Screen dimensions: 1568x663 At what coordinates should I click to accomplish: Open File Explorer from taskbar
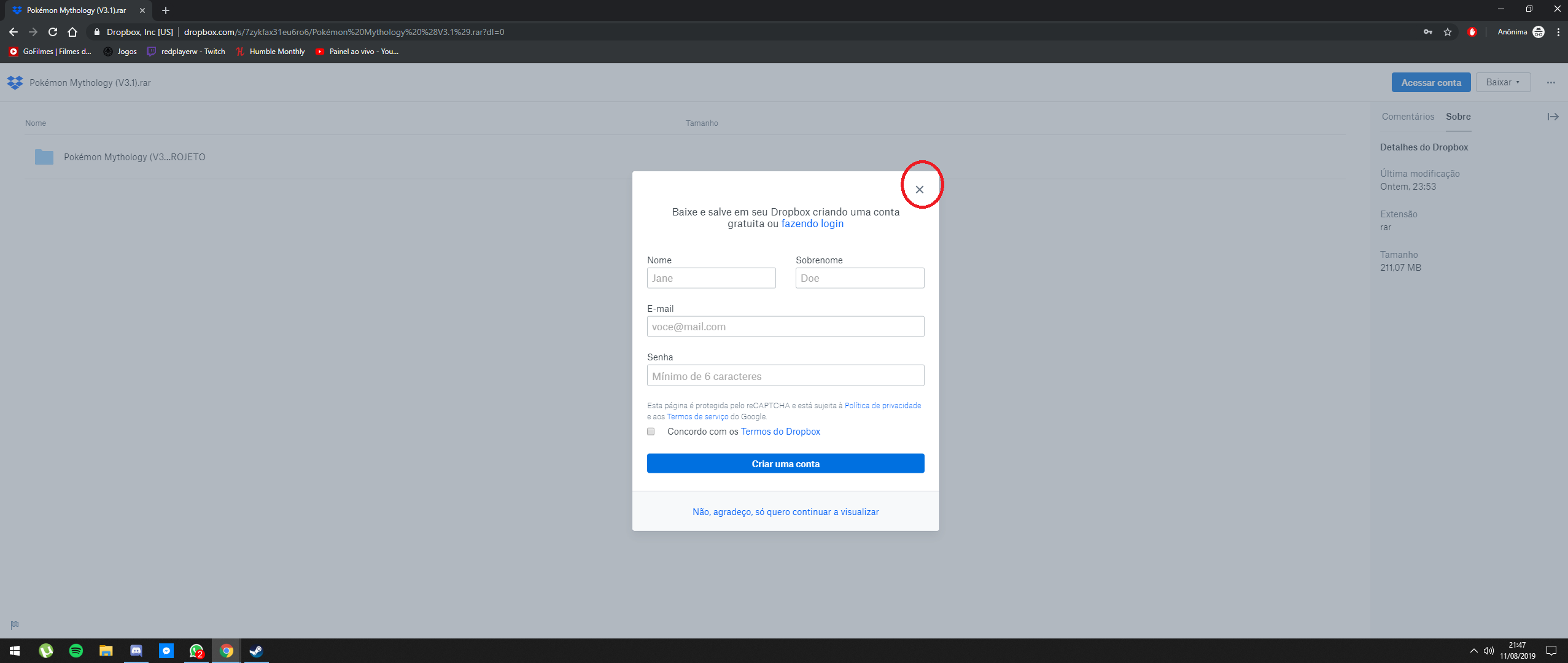pos(106,651)
